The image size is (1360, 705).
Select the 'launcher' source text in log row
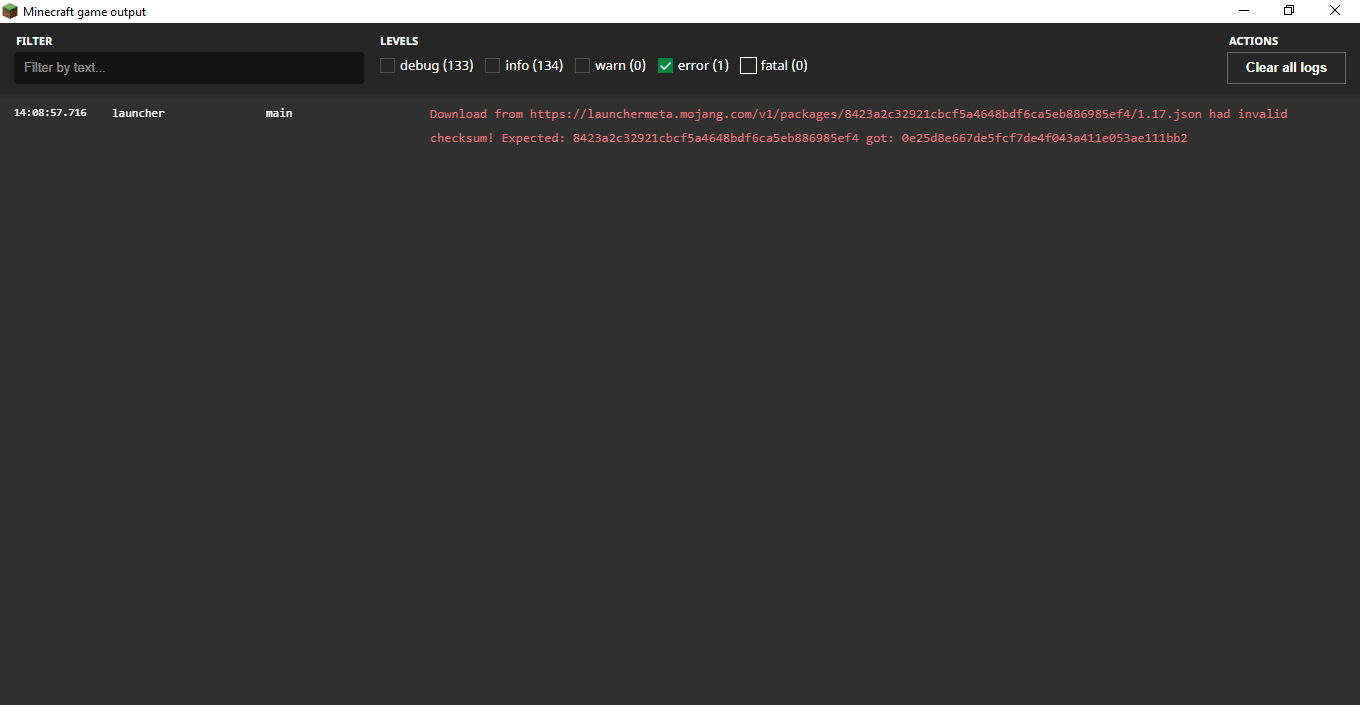(x=138, y=113)
